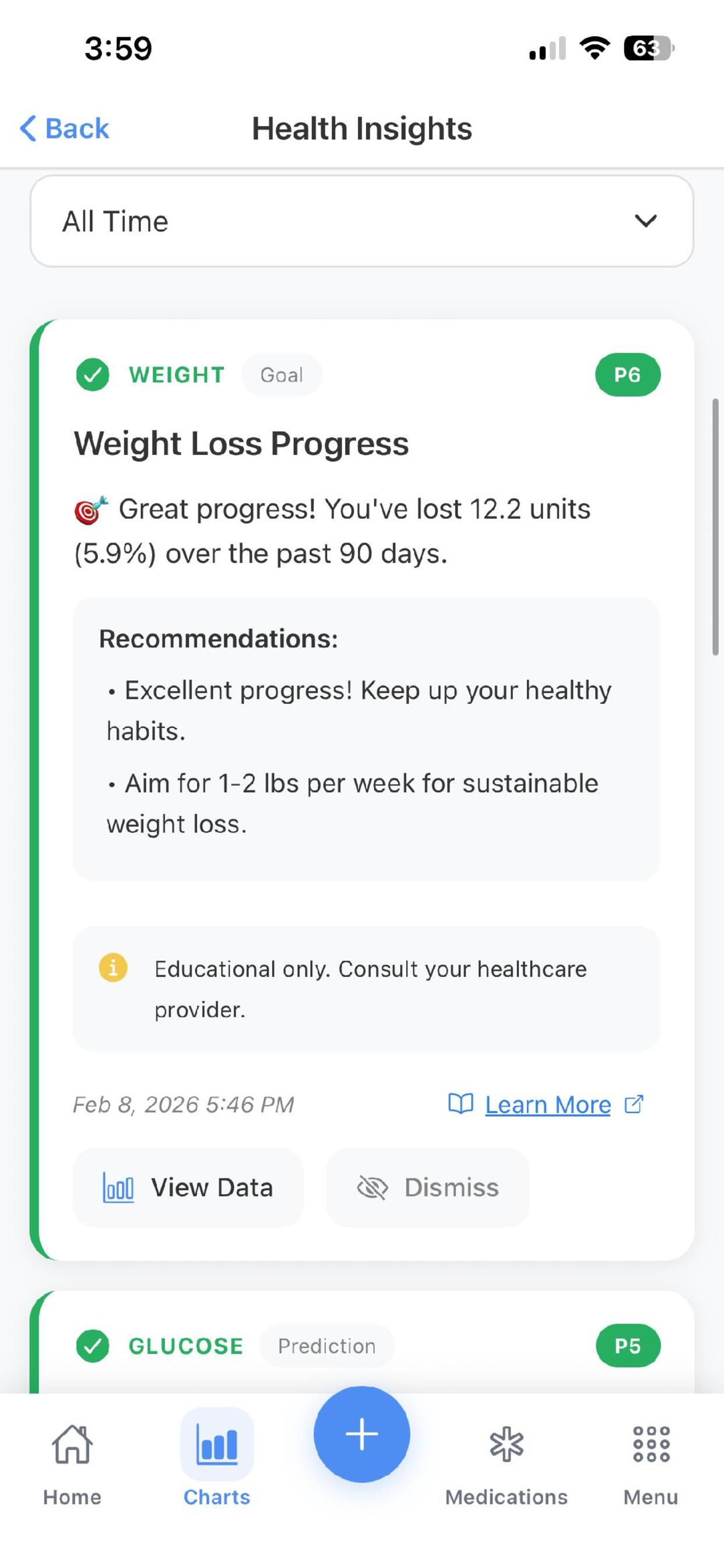The height and width of the screenshot is (1568, 724).
Task: Expand the GLUCOSE Prediction card
Action: pyautogui.click(x=361, y=1346)
